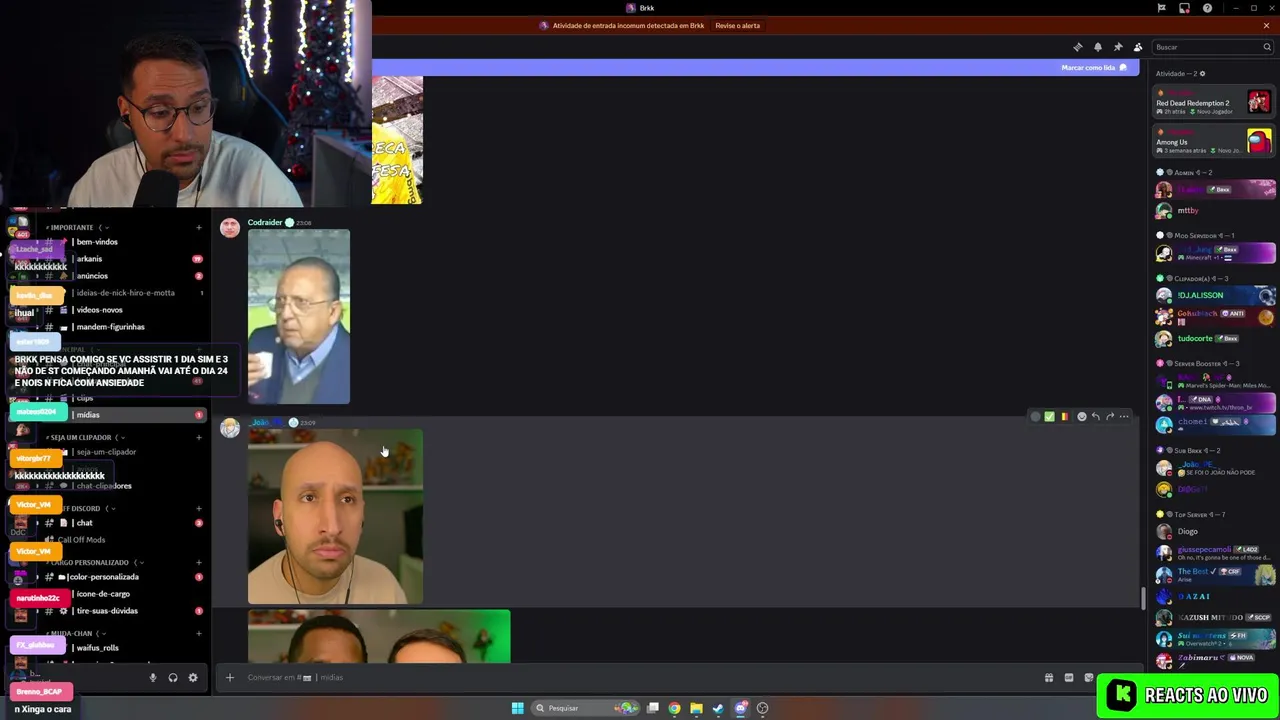Toggle the member list icon
Image resolution: width=1280 pixels, height=720 pixels.
click(x=1137, y=47)
